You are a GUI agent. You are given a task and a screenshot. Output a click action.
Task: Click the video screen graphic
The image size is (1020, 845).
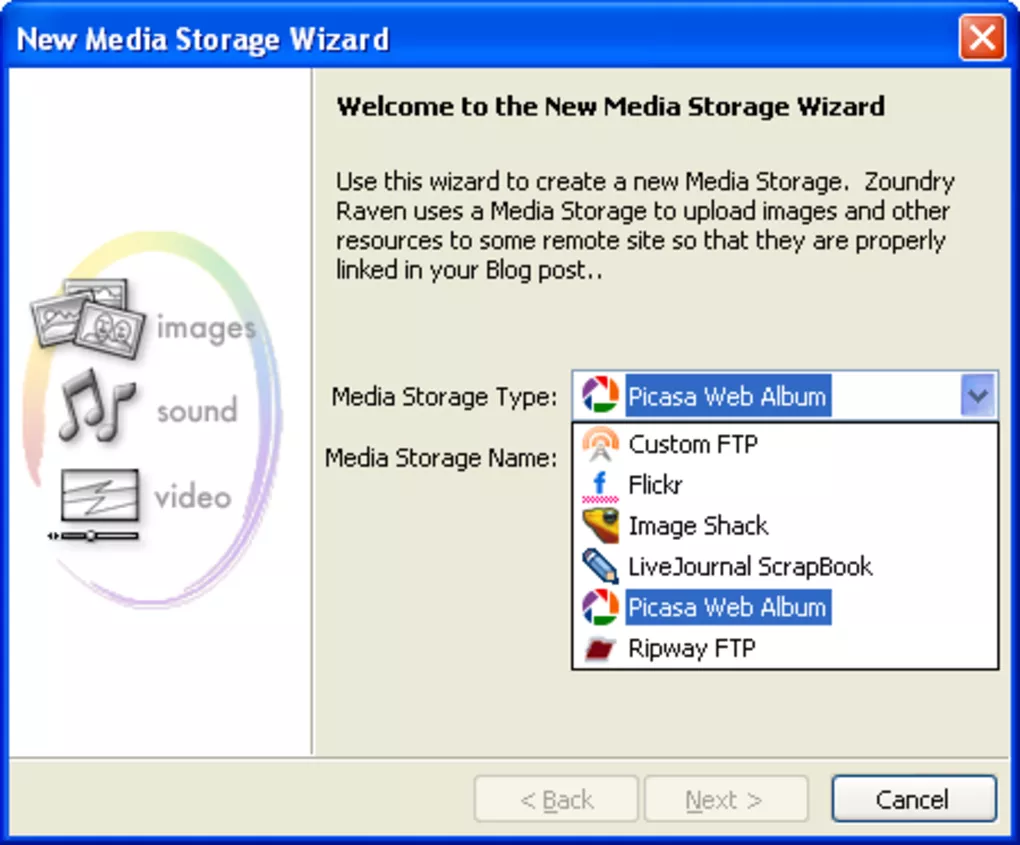[98, 495]
